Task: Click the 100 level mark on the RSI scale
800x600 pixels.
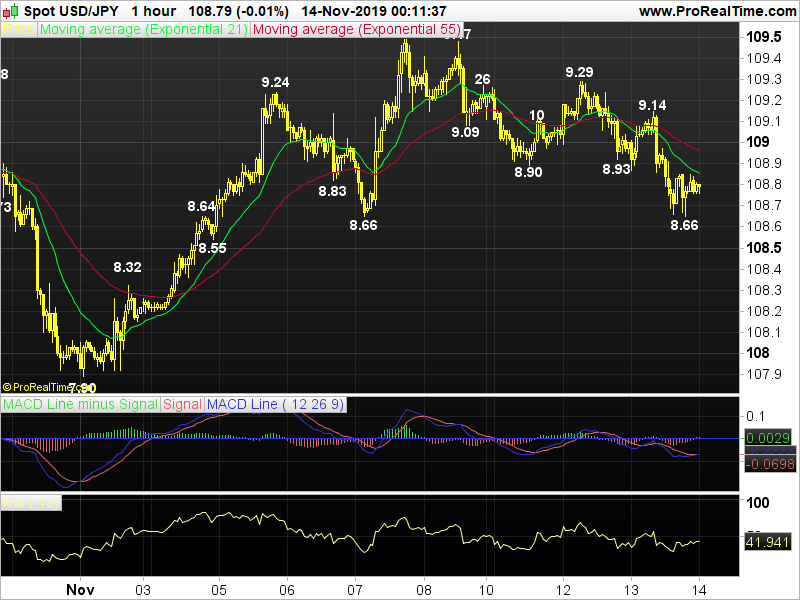Action: [757, 500]
